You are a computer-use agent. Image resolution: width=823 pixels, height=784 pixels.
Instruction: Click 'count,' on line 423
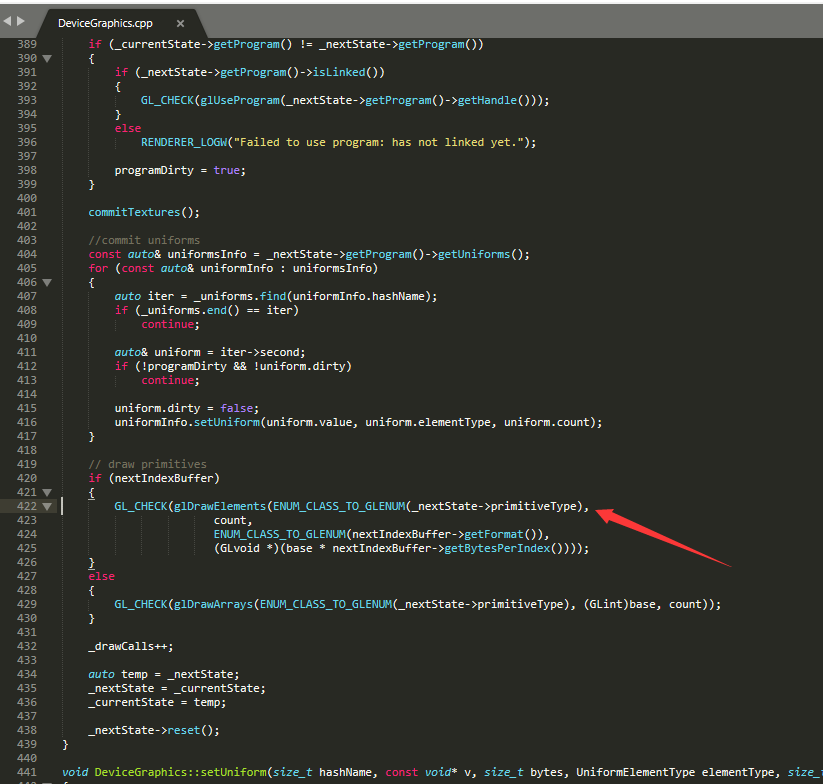pos(233,521)
